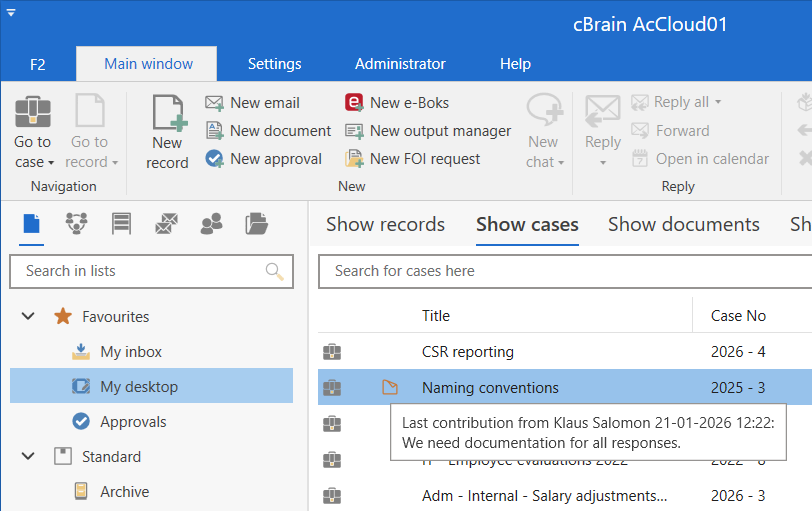Click the Forward envelope icon

640,130
